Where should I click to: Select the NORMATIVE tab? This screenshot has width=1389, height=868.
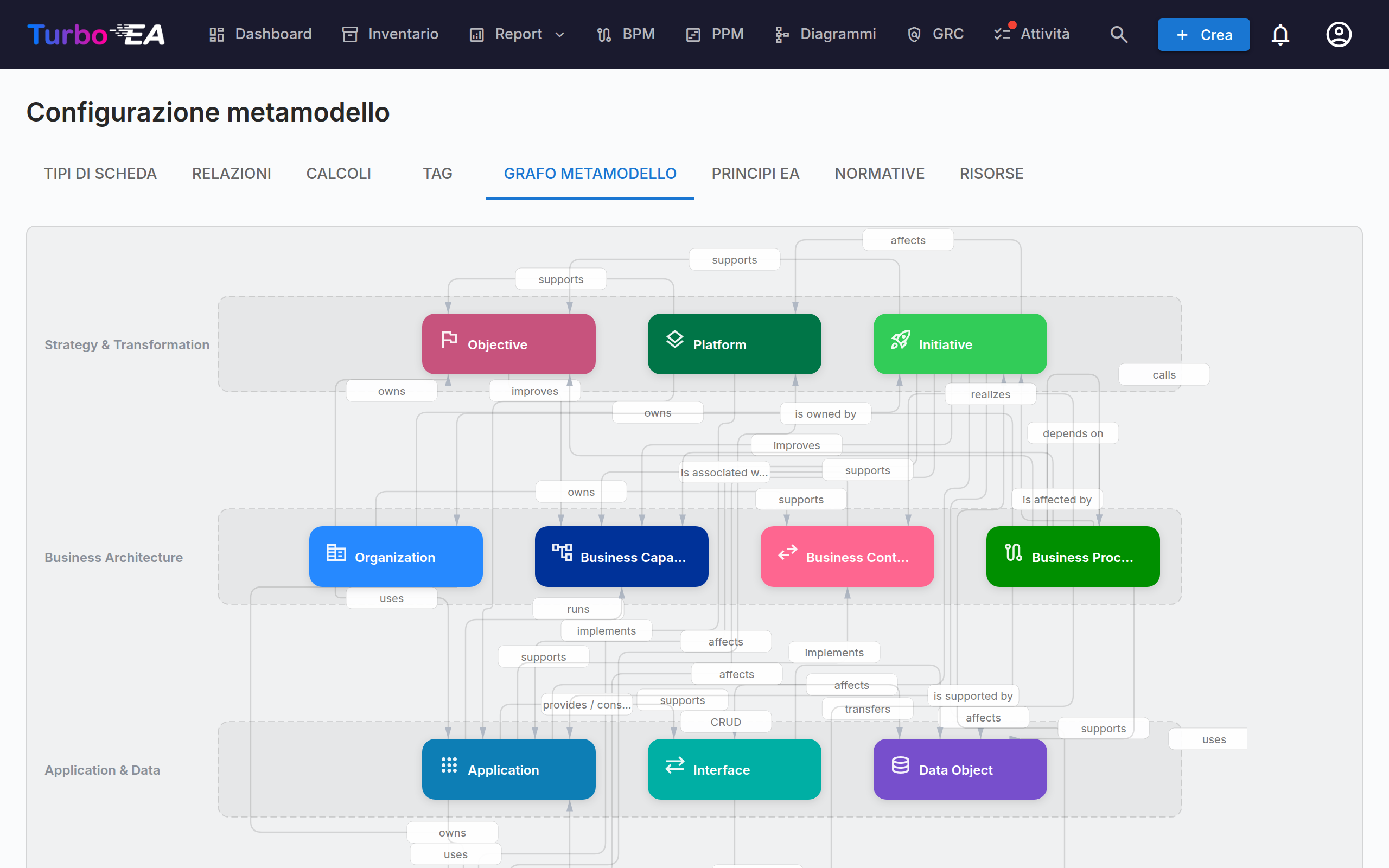(880, 174)
